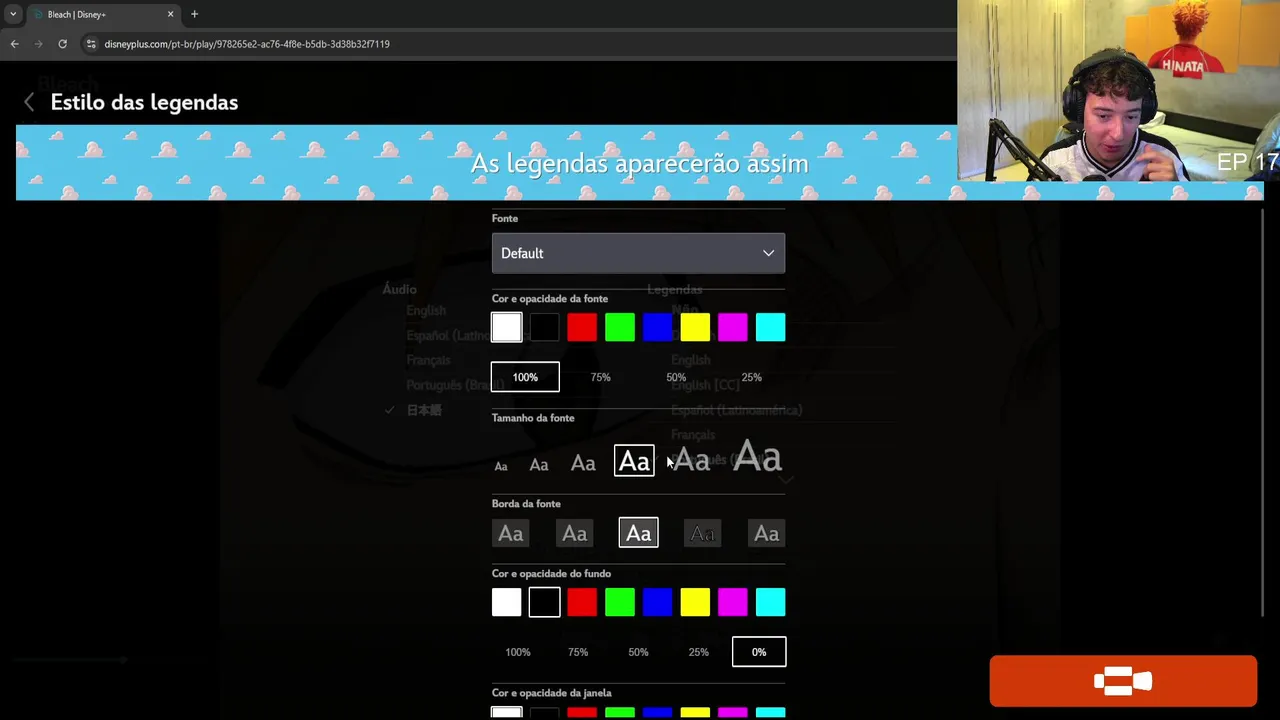Set font opacity to 100%
This screenshot has height=720, width=1280.
(525, 377)
